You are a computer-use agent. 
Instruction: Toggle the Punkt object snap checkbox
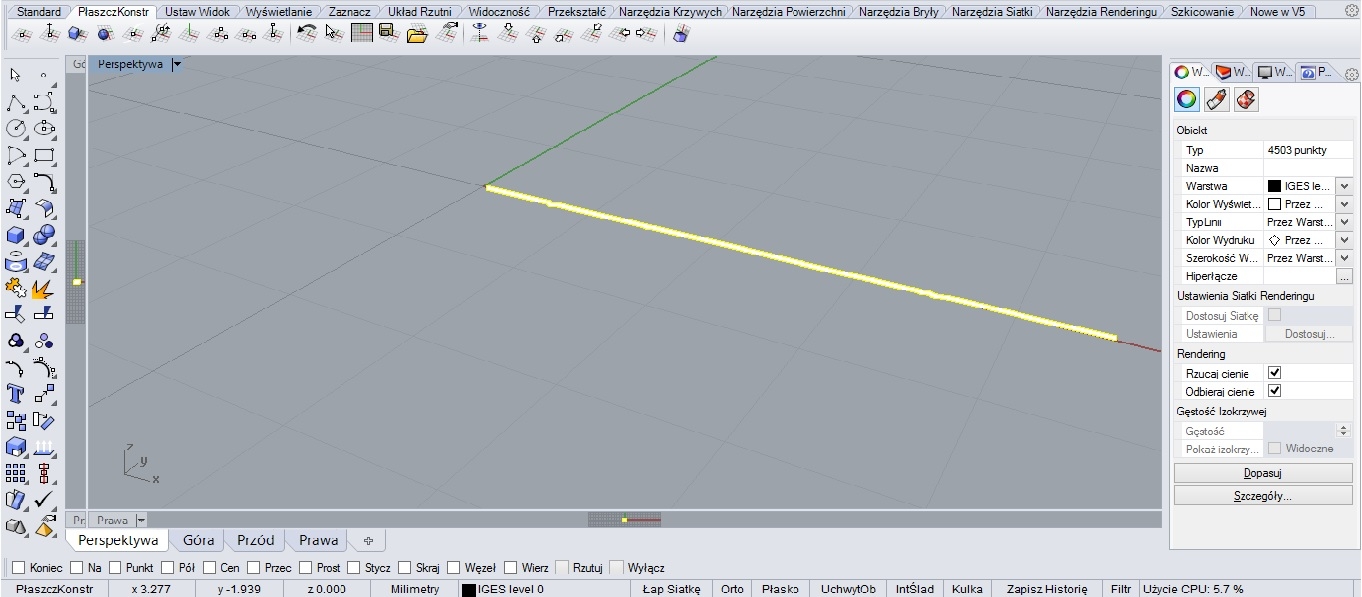(x=114, y=568)
